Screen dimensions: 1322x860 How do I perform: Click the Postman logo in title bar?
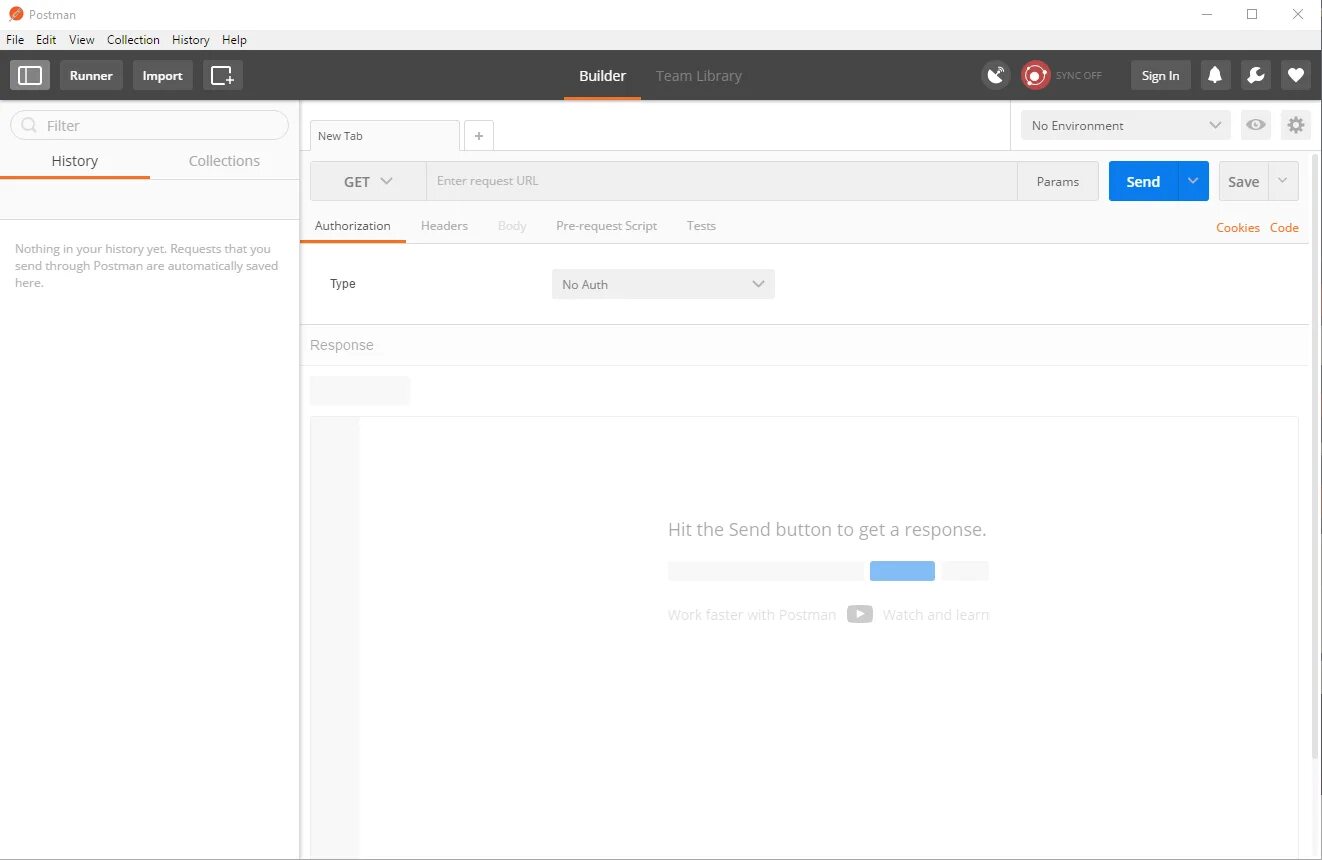point(15,14)
